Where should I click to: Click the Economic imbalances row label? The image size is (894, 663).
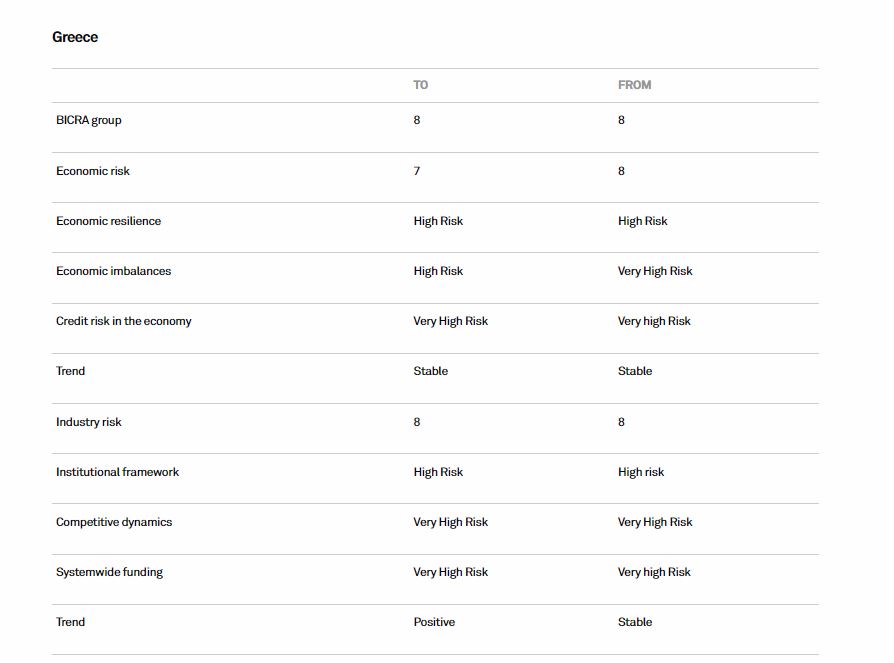113,271
